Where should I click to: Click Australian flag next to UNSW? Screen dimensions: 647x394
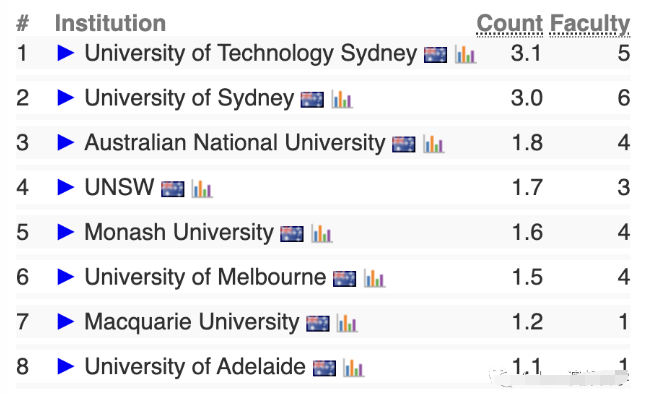click(x=172, y=189)
